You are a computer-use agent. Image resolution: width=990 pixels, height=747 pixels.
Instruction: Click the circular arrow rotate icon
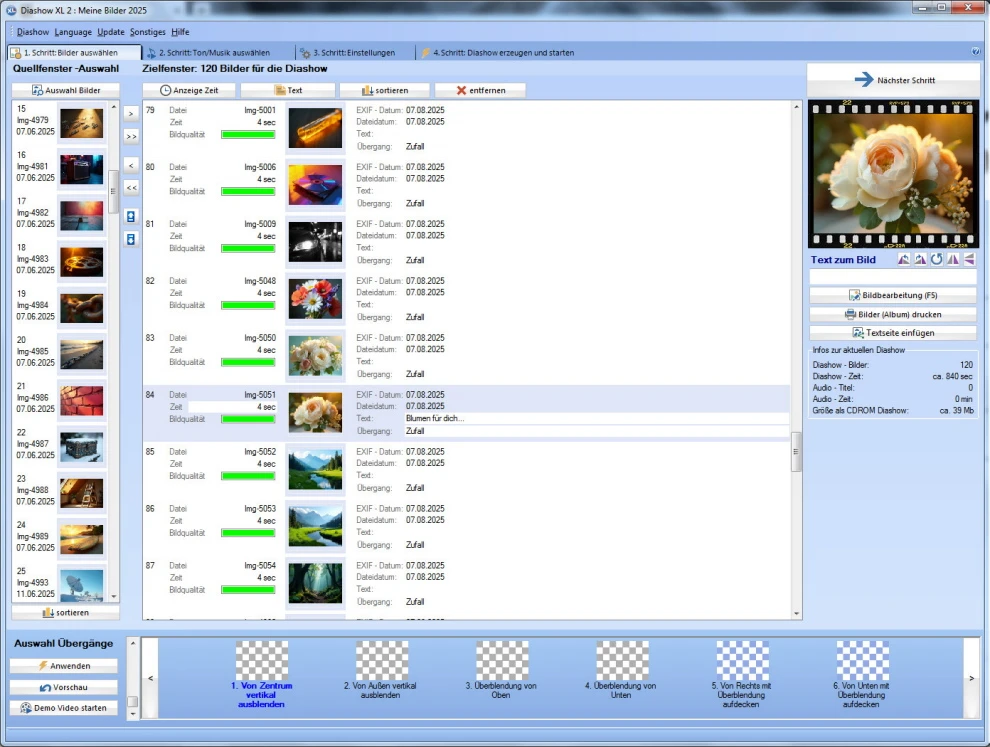[937, 260]
